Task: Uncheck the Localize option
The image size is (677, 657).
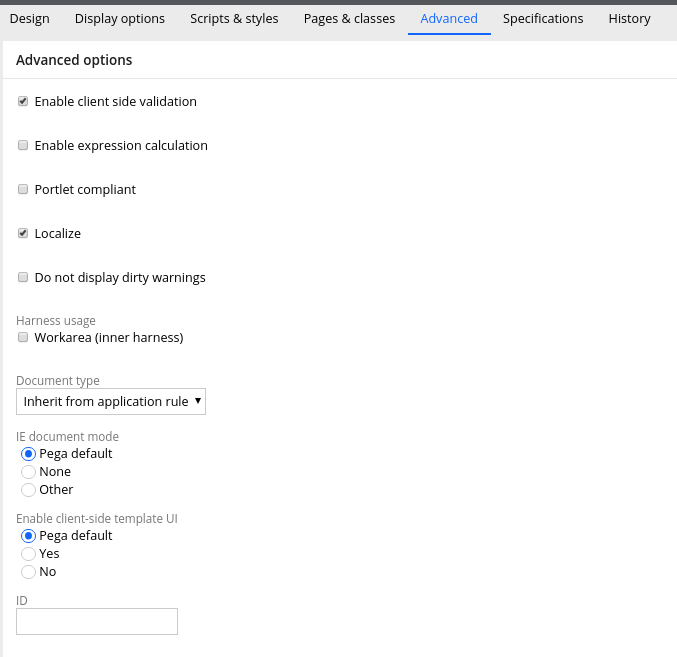Action: click(x=23, y=233)
